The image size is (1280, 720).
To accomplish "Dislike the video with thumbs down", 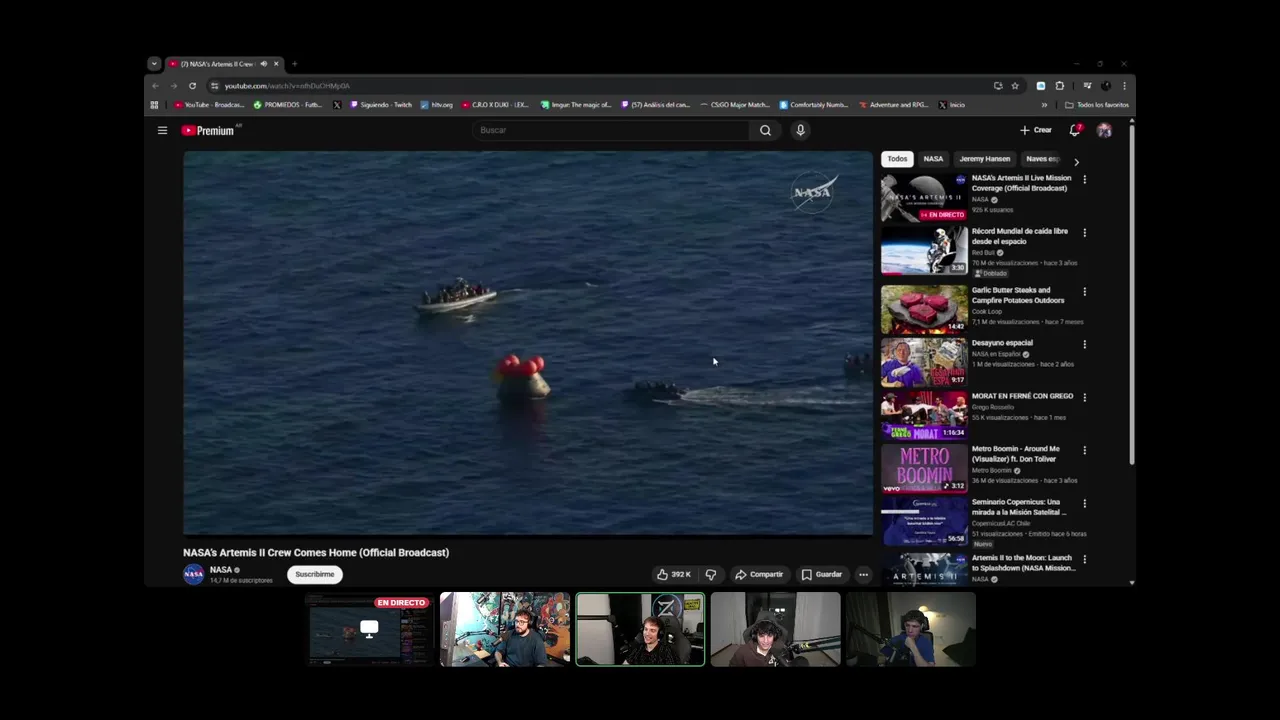I will [711, 574].
